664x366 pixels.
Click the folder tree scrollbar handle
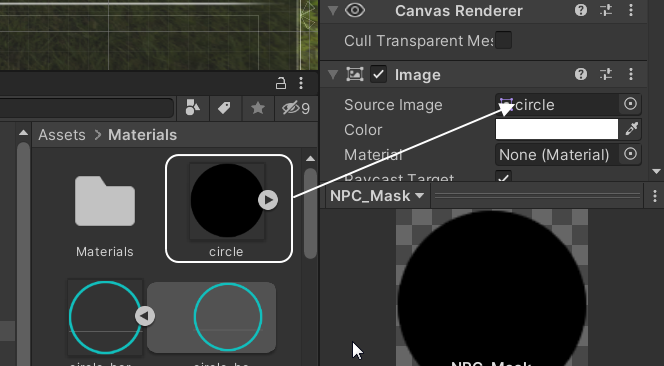(23, 254)
